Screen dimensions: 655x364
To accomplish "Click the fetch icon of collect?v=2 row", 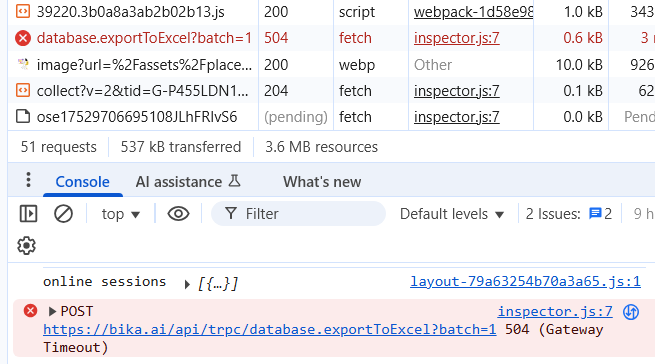I will (x=23, y=90).
